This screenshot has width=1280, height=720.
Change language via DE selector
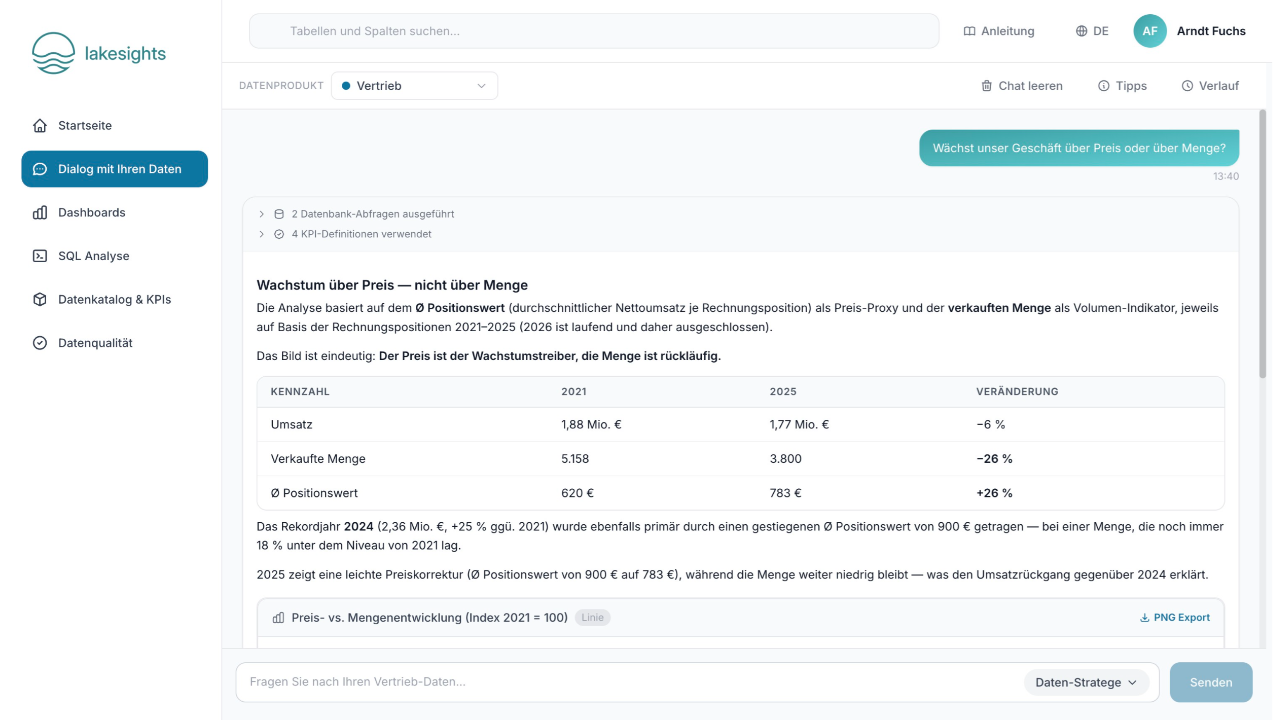(x=1092, y=31)
